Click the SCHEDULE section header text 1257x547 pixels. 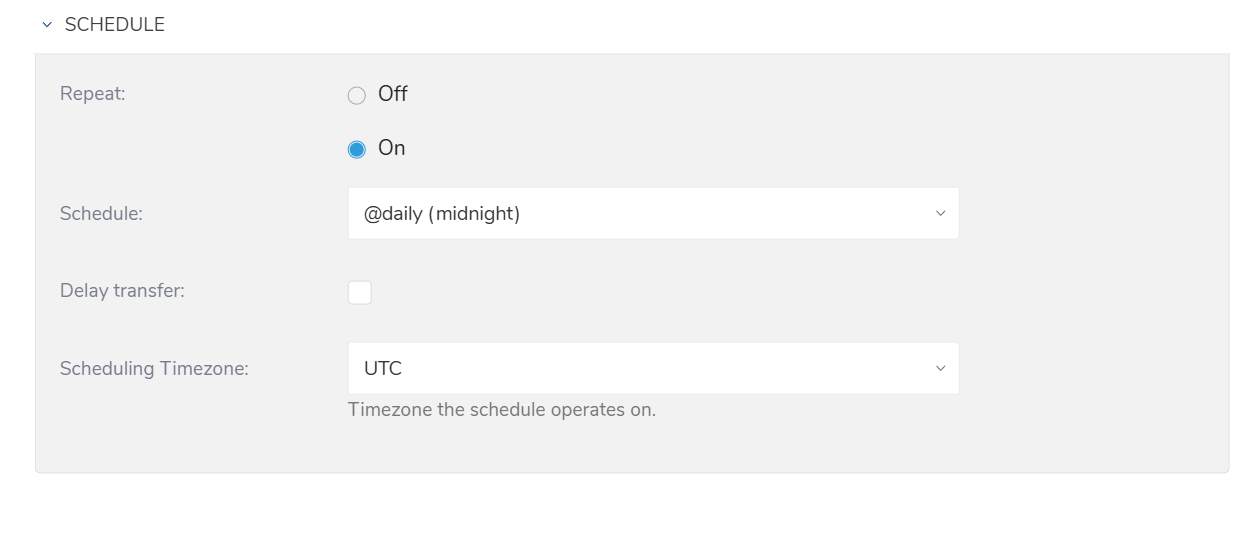[114, 25]
